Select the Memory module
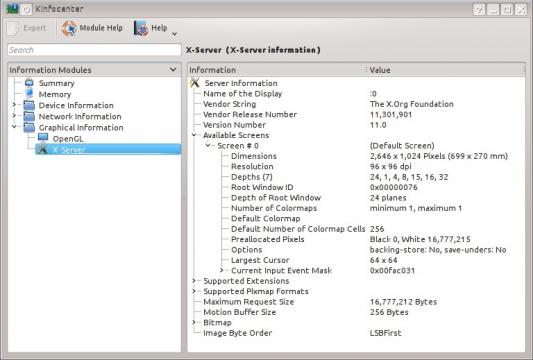The width and height of the screenshot is (533, 360). click(55, 94)
